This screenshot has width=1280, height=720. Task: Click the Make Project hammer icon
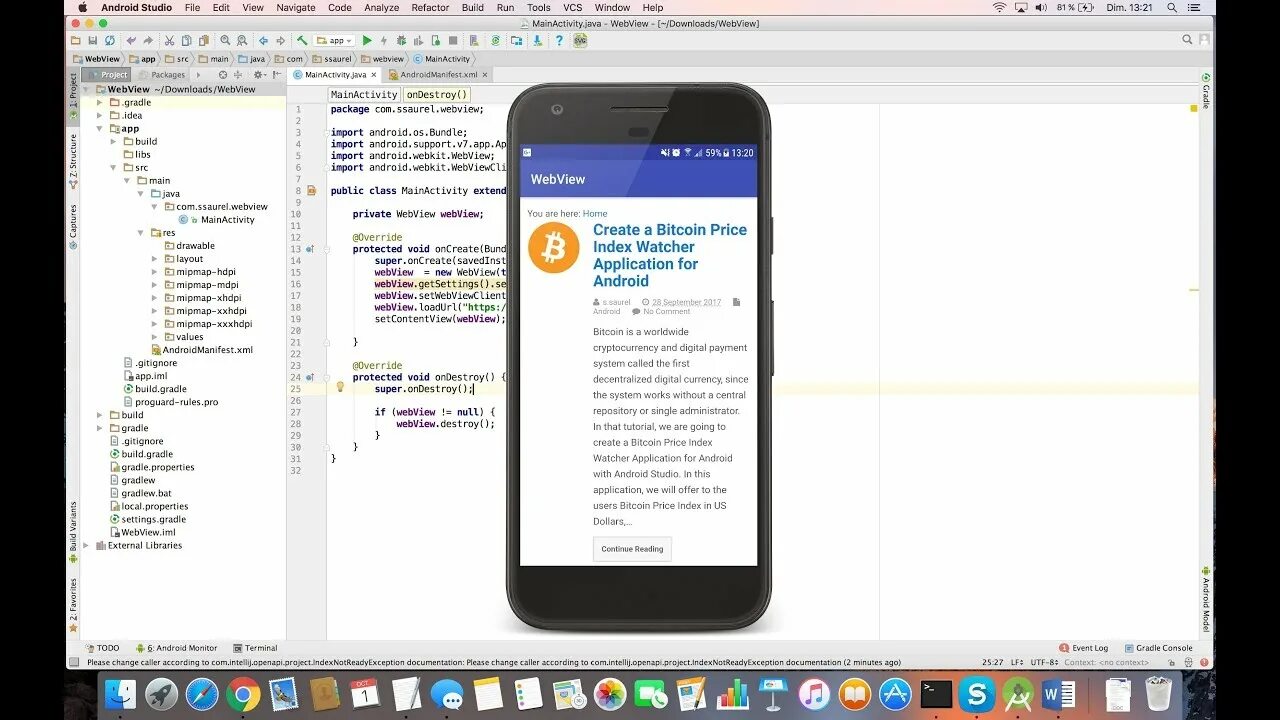click(302, 40)
